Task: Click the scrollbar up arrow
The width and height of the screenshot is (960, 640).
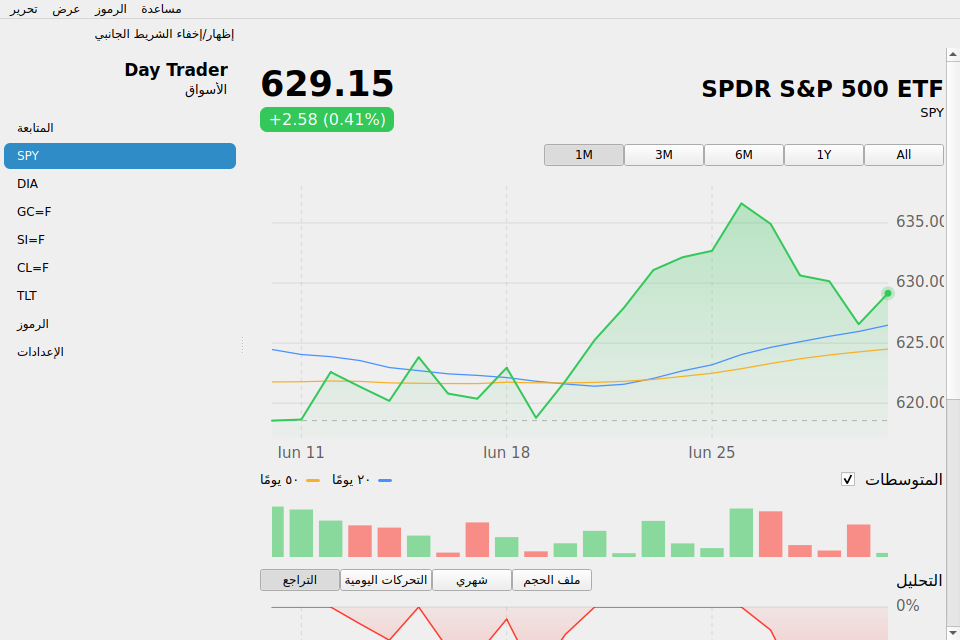Action: 953,55
